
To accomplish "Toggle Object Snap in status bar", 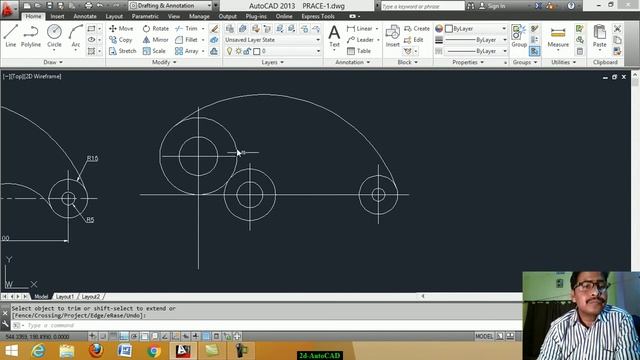I will pyautogui.click(x=144, y=336).
